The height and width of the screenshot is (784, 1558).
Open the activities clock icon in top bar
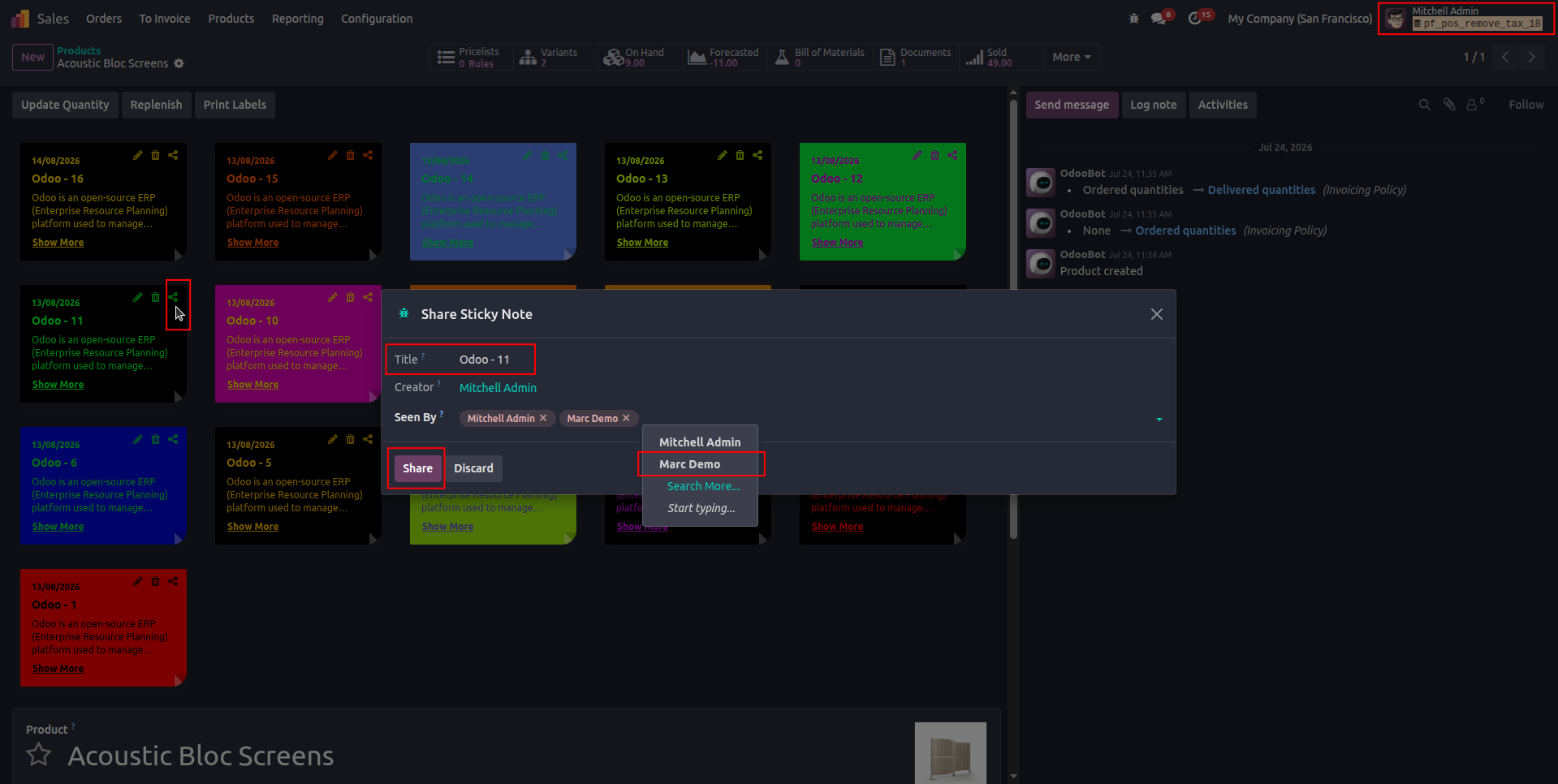(1194, 19)
